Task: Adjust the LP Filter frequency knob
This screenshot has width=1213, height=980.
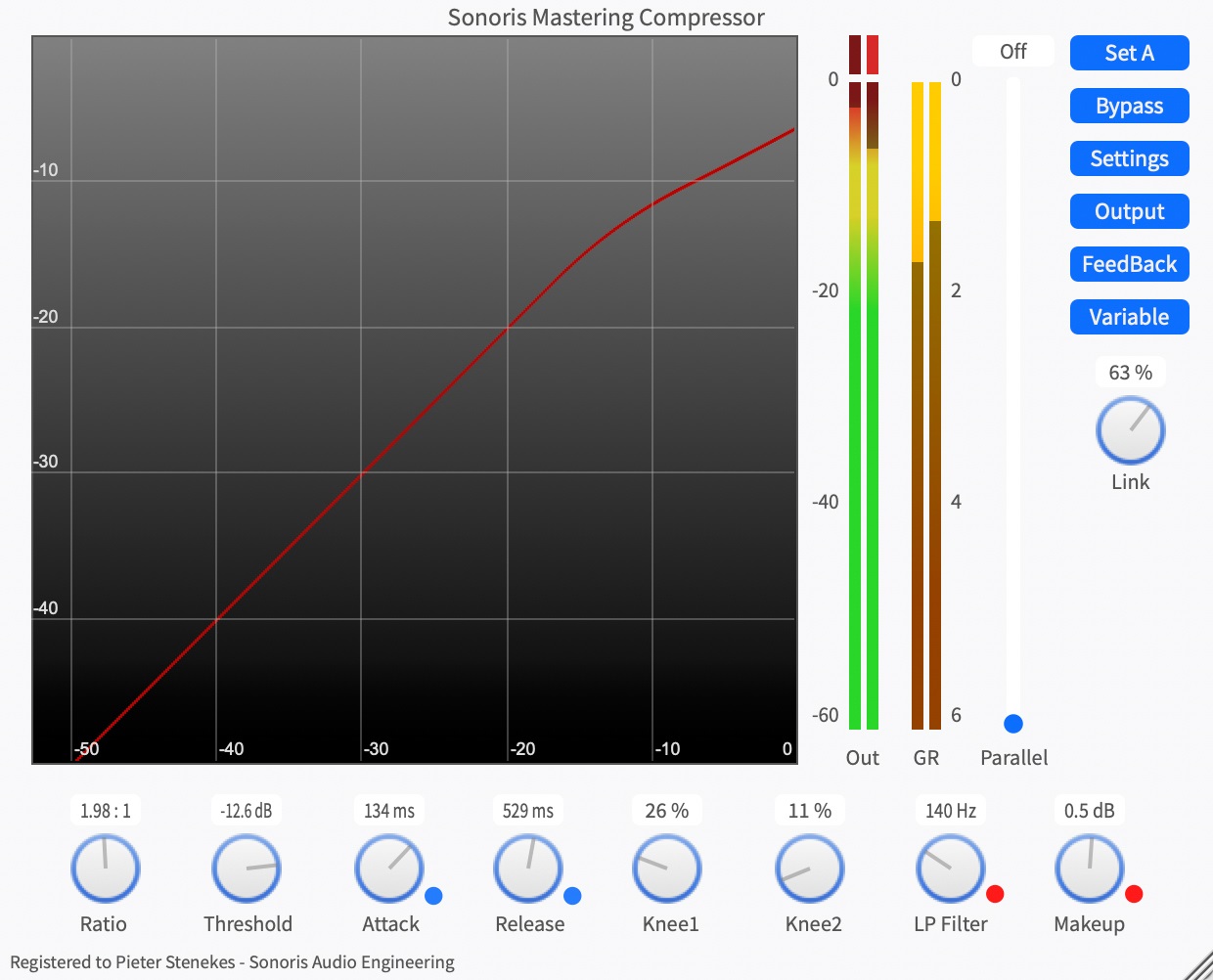Action: [x=949, y=868]
